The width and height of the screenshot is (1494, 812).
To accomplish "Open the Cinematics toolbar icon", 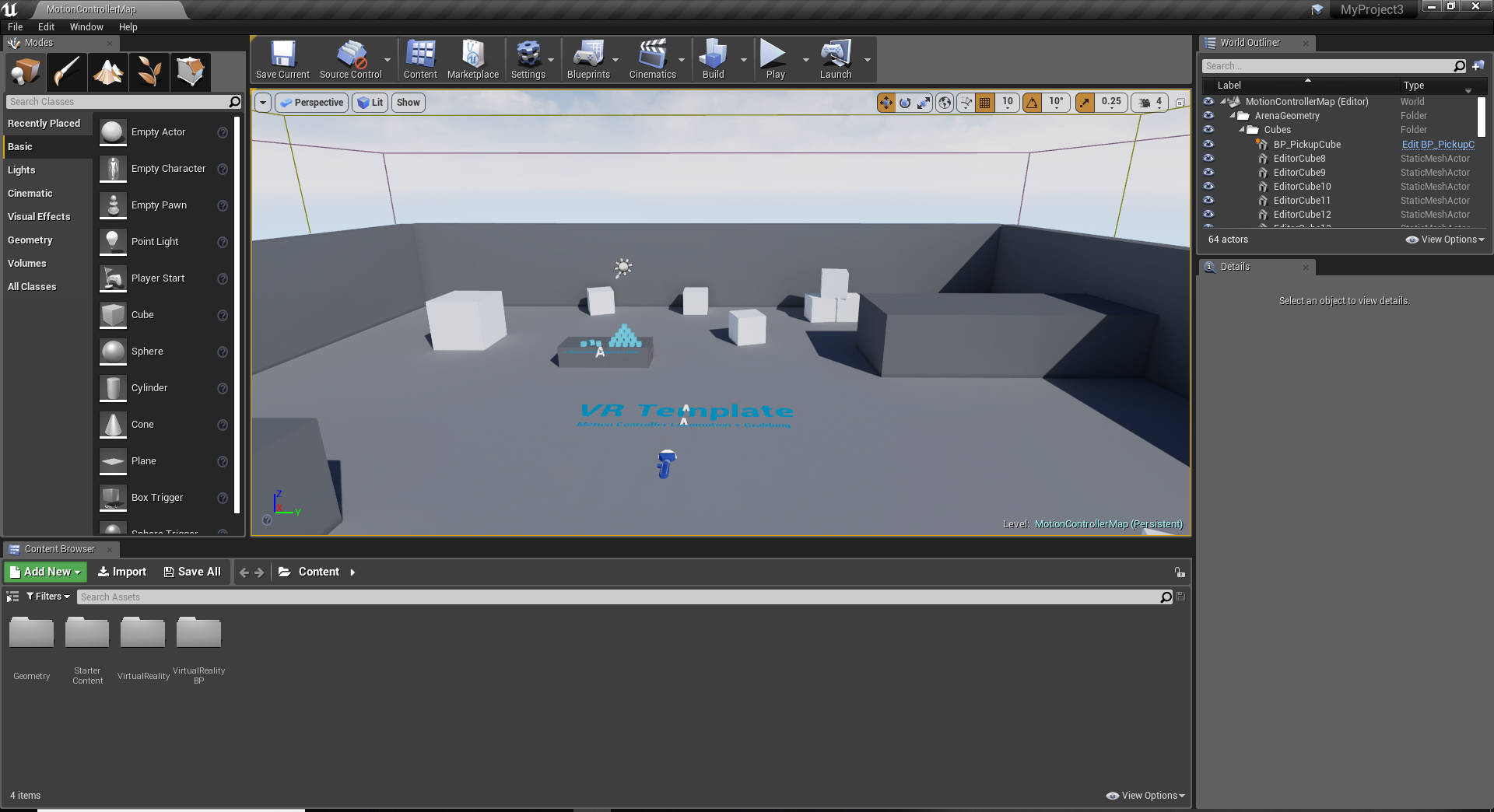I will coord(652,60).
